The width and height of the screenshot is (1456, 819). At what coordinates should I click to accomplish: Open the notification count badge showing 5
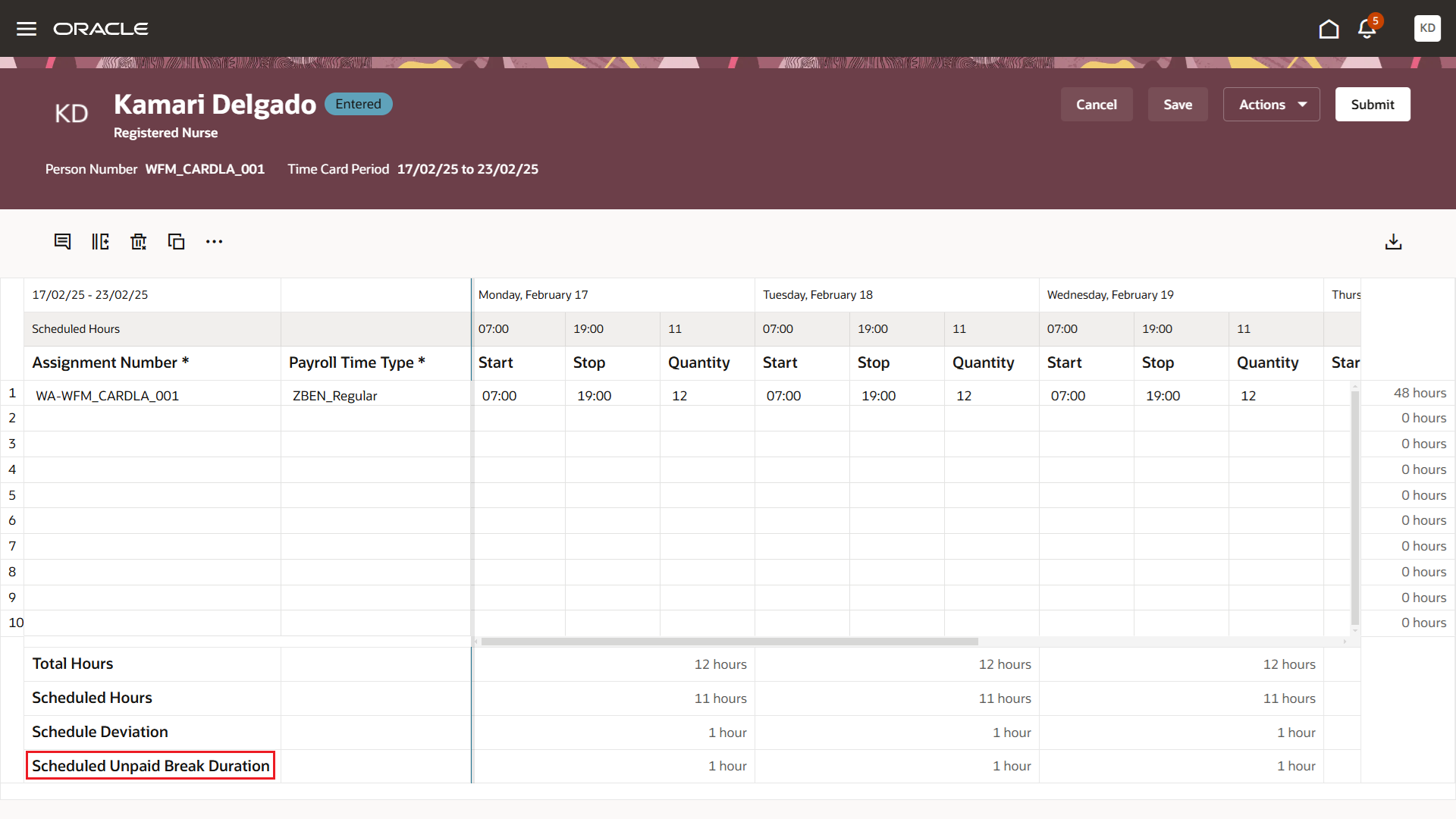pyautogui.click(x=1375, y=21)
